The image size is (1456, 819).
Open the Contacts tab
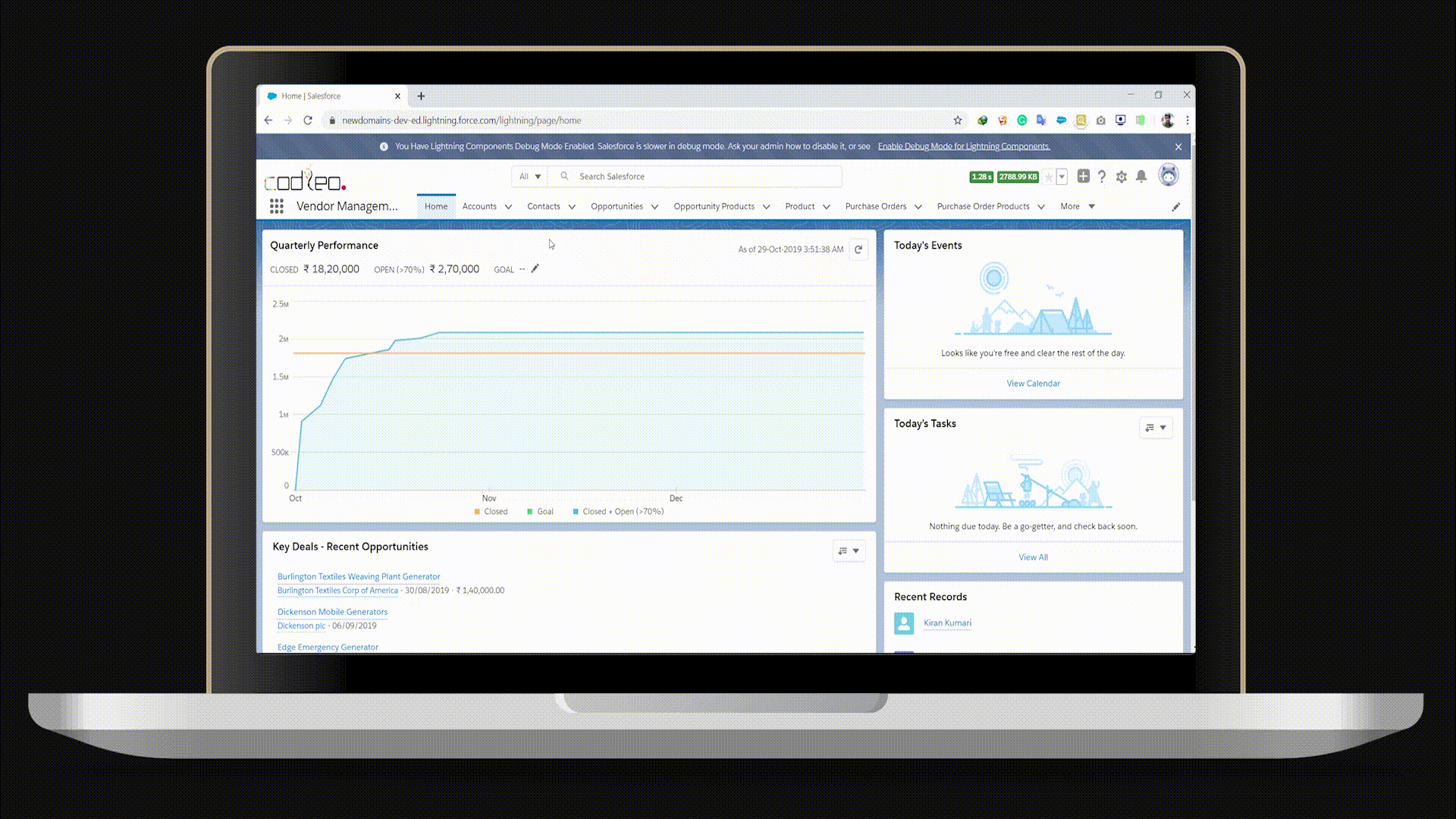click(544, 206)
